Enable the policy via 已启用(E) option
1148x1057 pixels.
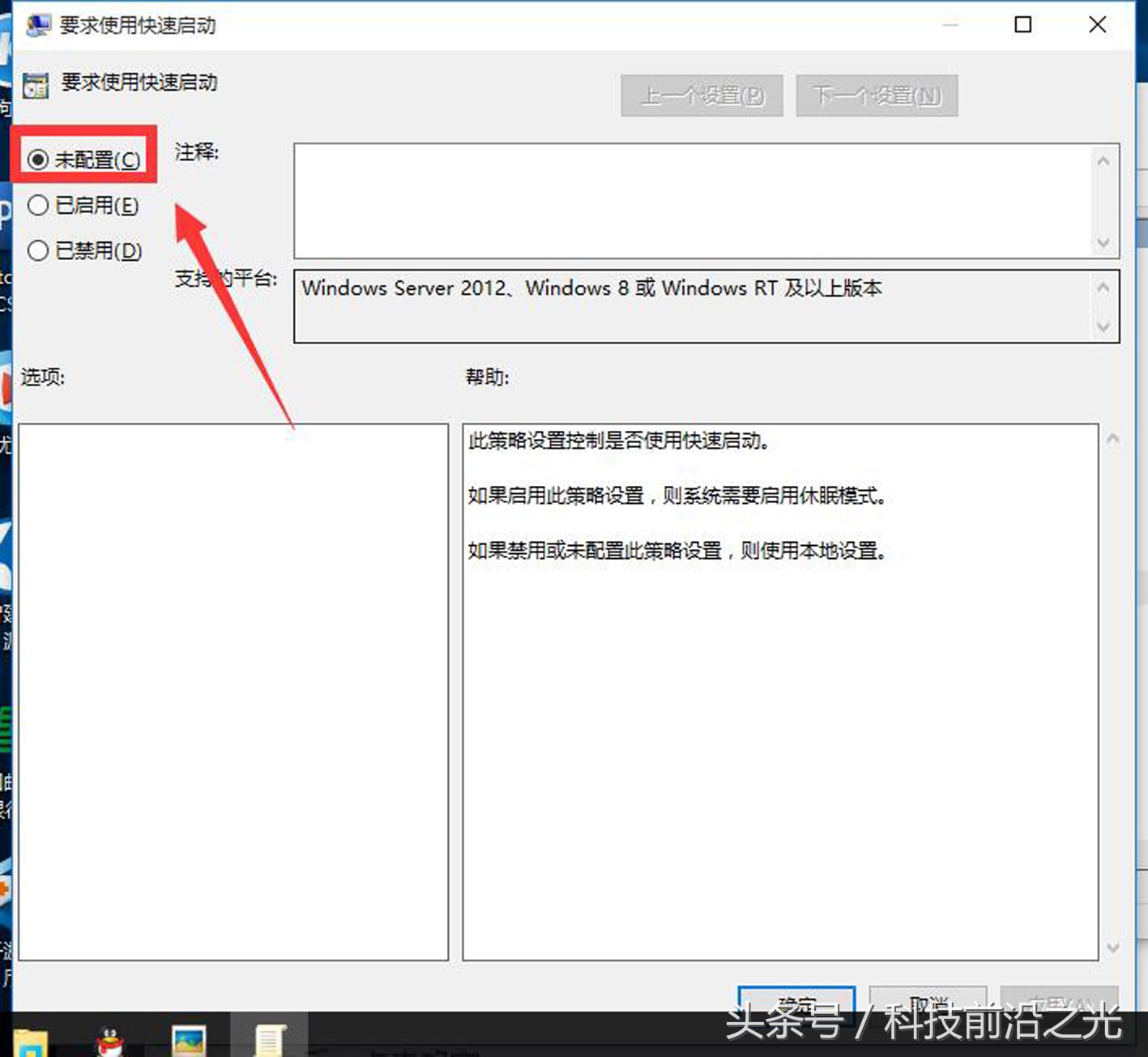click(x=38, y=205)
